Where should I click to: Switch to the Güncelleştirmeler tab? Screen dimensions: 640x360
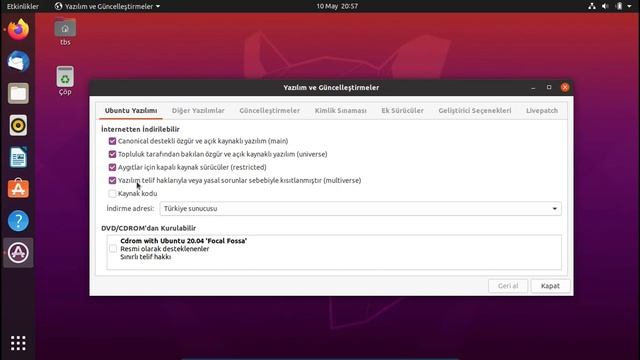coord(269,111)
